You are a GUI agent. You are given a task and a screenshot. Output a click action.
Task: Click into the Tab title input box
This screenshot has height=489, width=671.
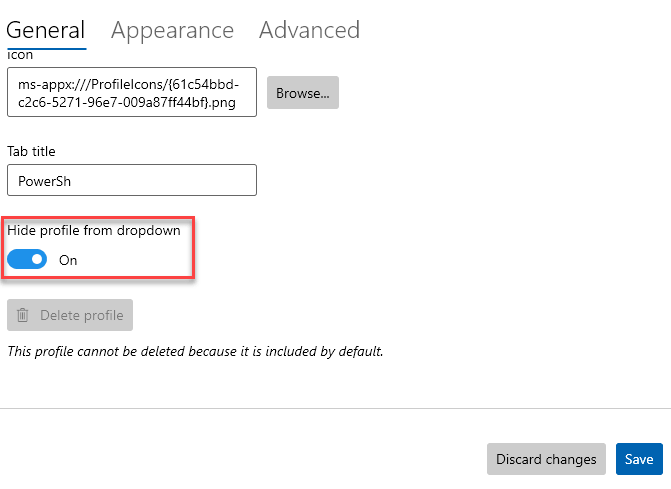click(x=132, y=180)
